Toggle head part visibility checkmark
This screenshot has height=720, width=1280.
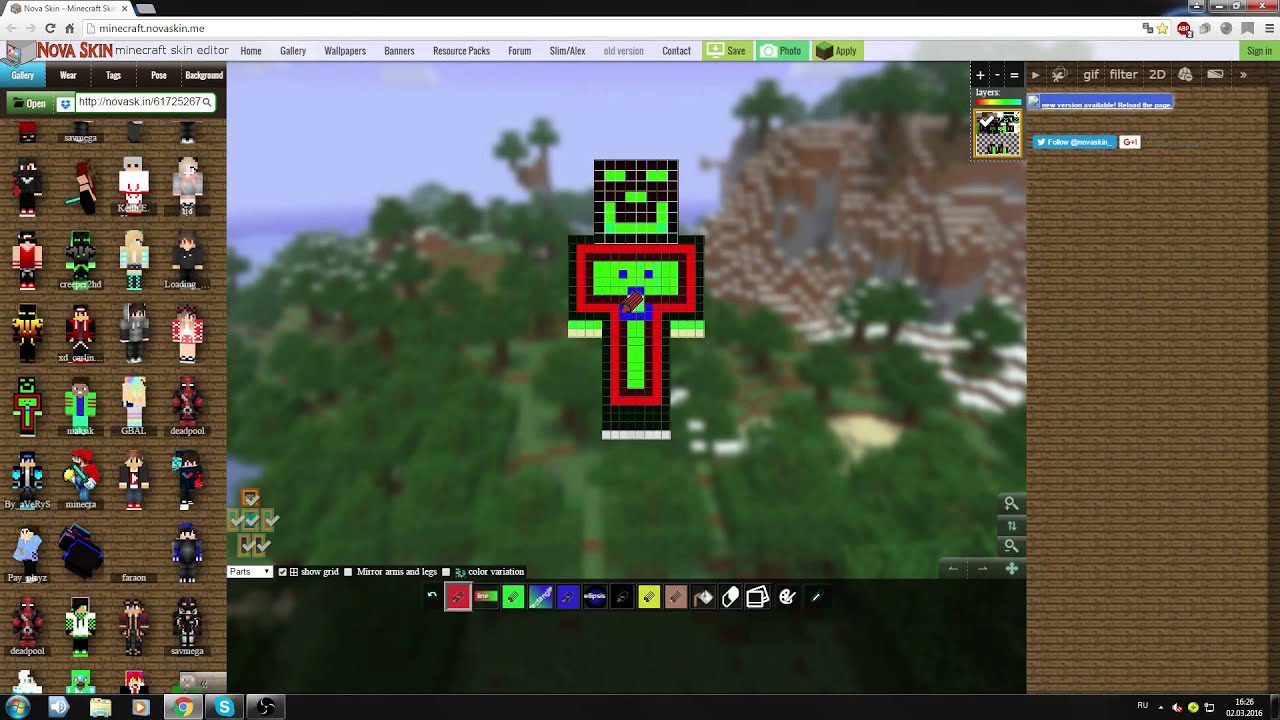click(x=251, y=498)
